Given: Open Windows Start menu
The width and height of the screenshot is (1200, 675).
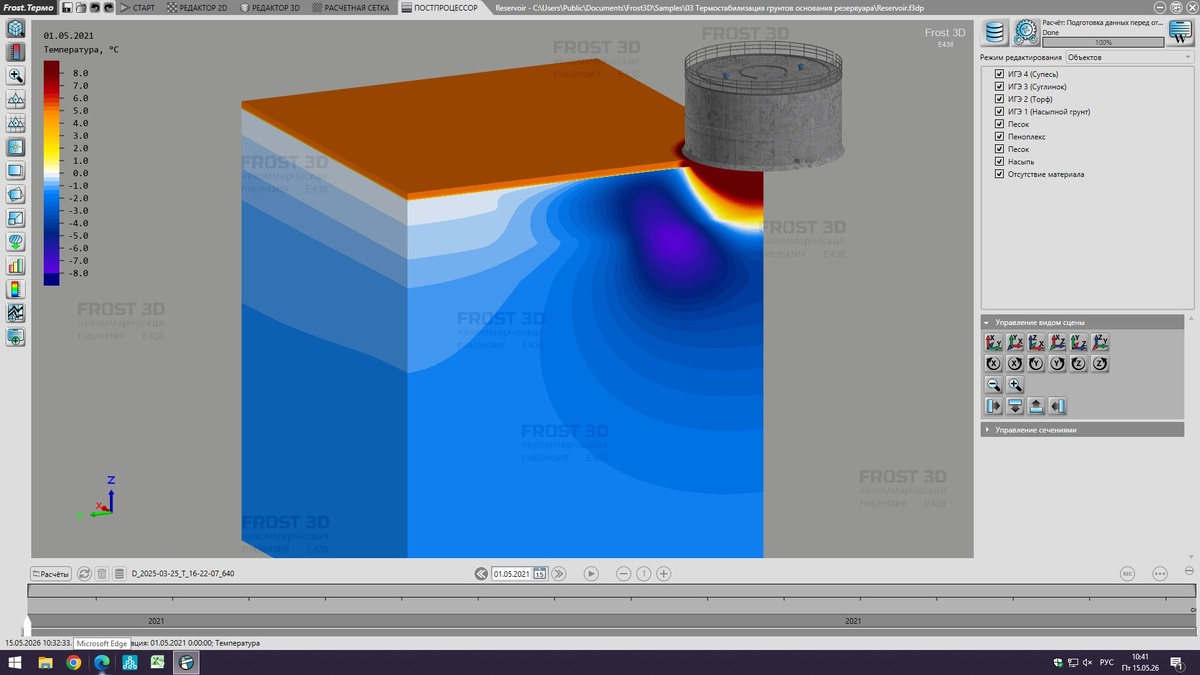Looking at the screenshot, I should coord(17,662).
